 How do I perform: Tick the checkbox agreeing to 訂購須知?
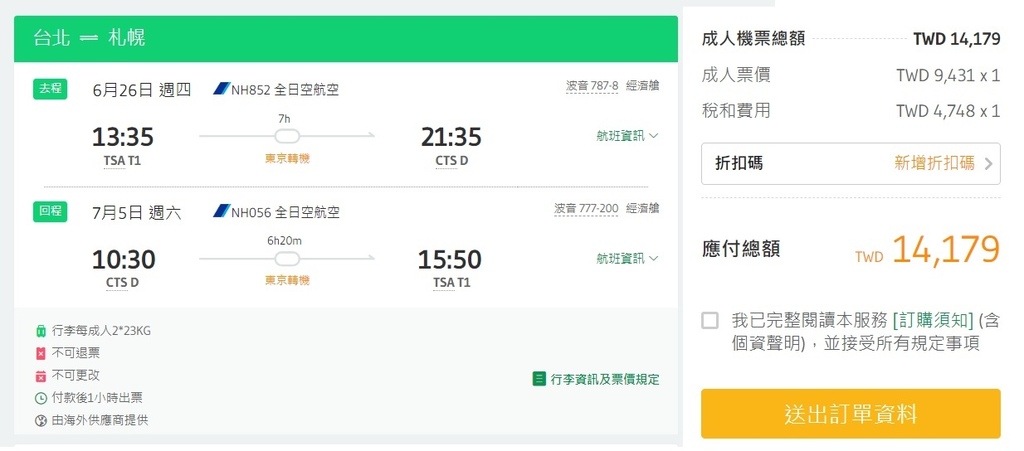pos(710,320)
